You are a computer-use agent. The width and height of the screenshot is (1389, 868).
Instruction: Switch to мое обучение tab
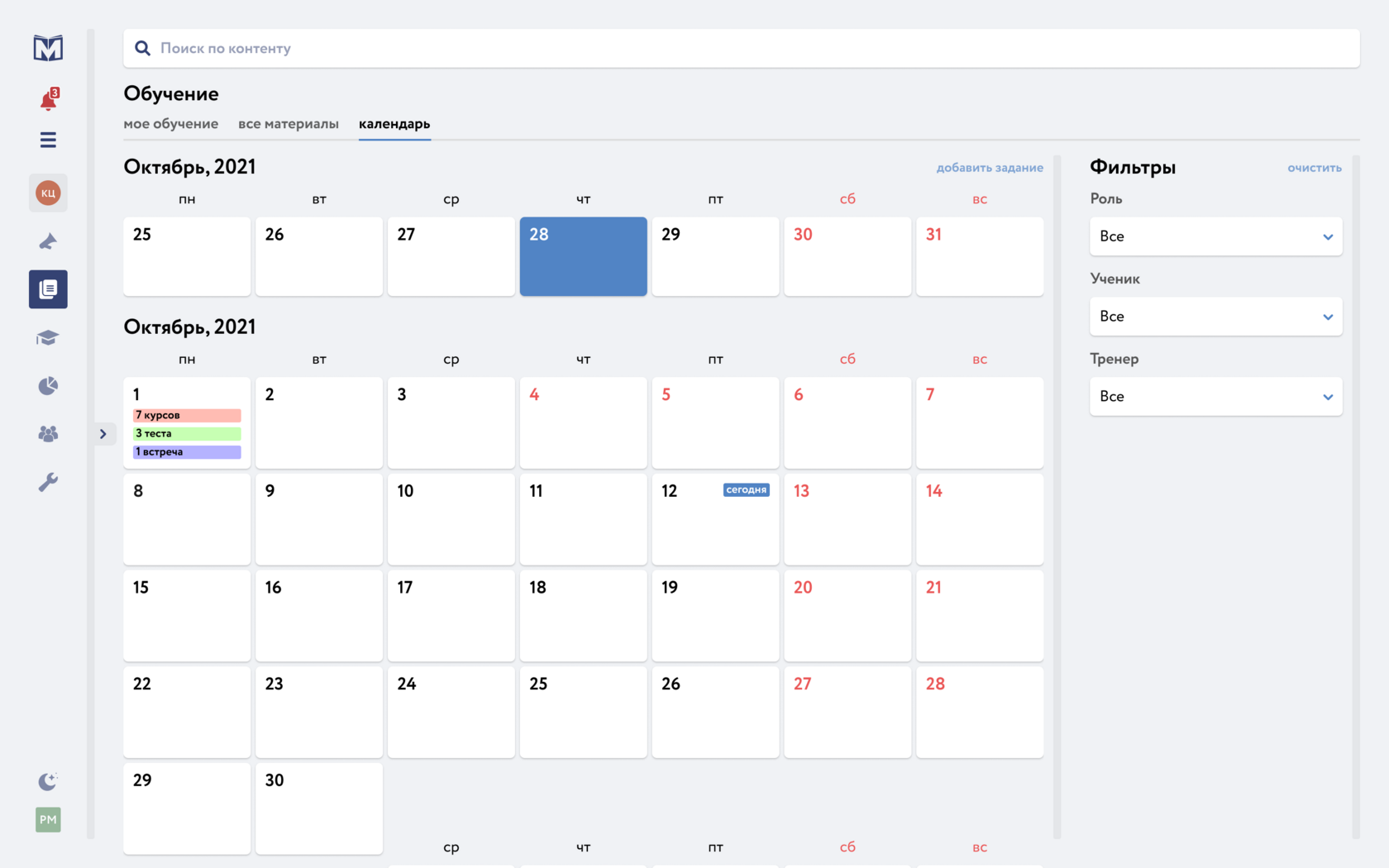click(171, 124)
